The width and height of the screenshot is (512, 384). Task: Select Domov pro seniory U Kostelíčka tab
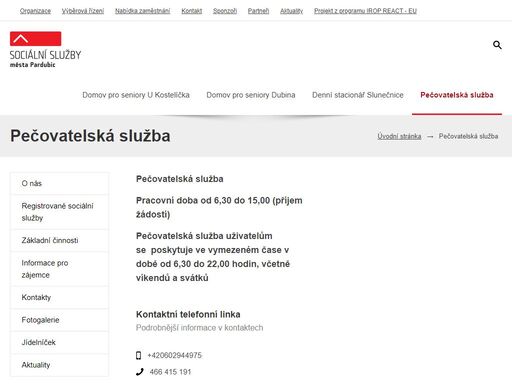click(136, 95)
